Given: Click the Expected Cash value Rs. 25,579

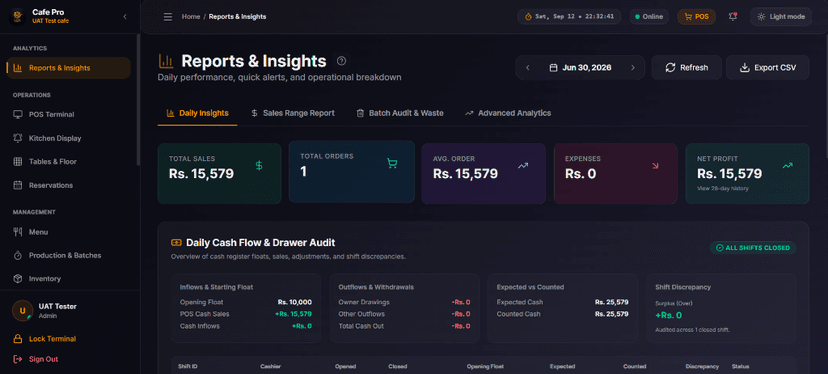Looking at the screenshot, I should pos(611,302).
